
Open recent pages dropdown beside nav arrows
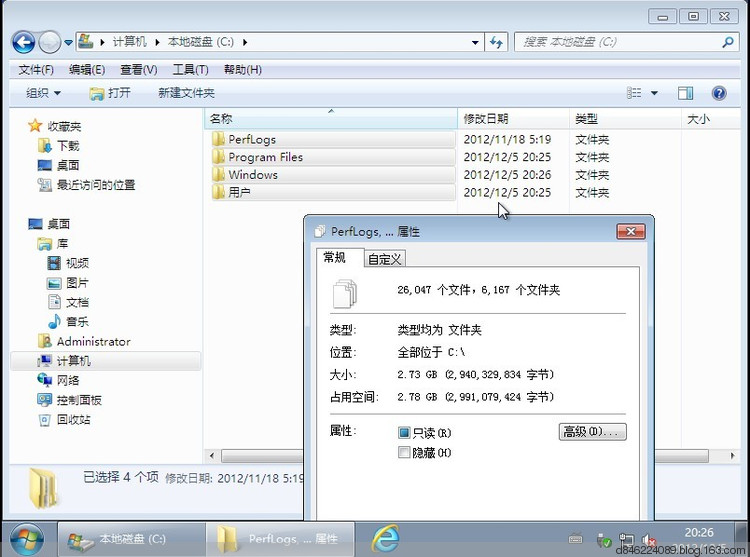(x=68, y=43)
